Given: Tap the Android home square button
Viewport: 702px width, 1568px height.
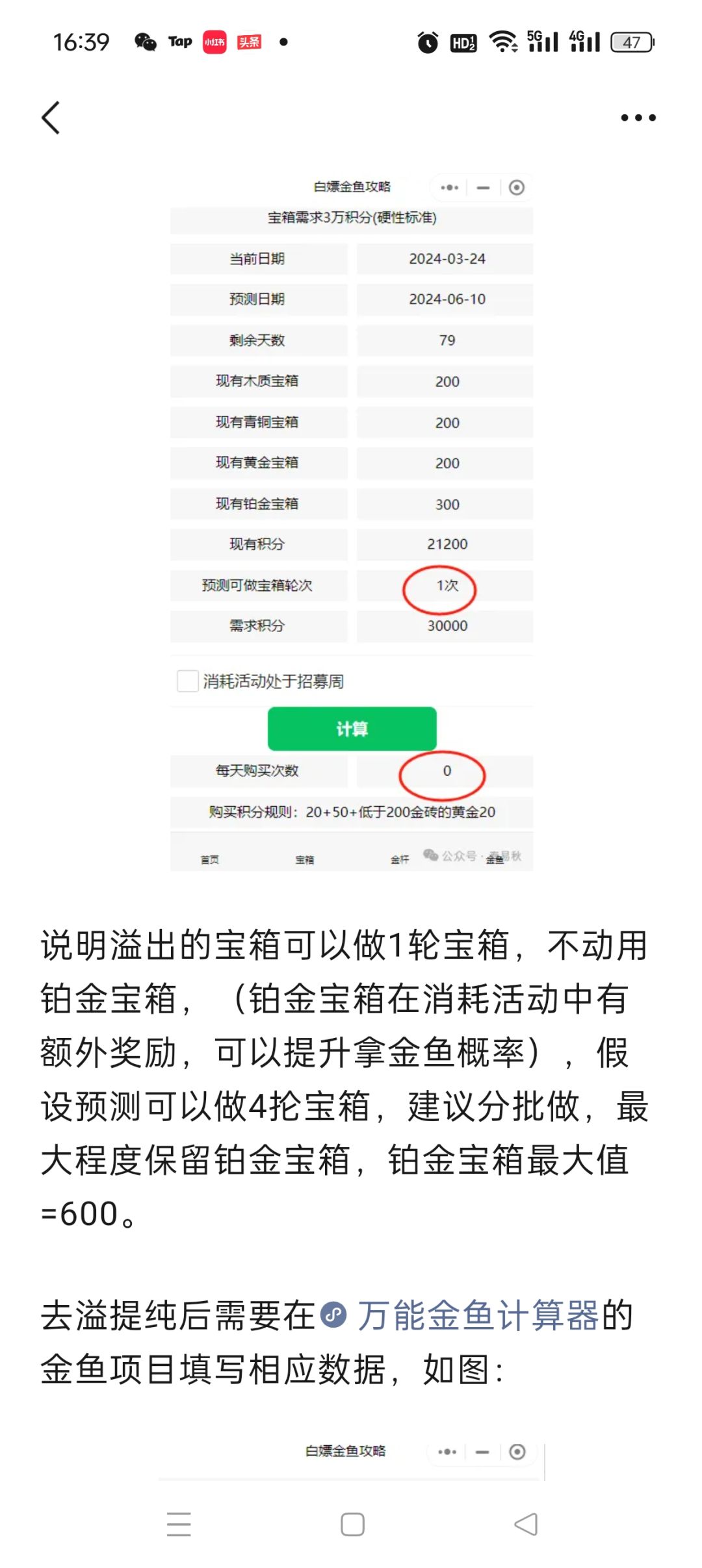Looking at the screenshot, I should click(x=352, y=1524).
